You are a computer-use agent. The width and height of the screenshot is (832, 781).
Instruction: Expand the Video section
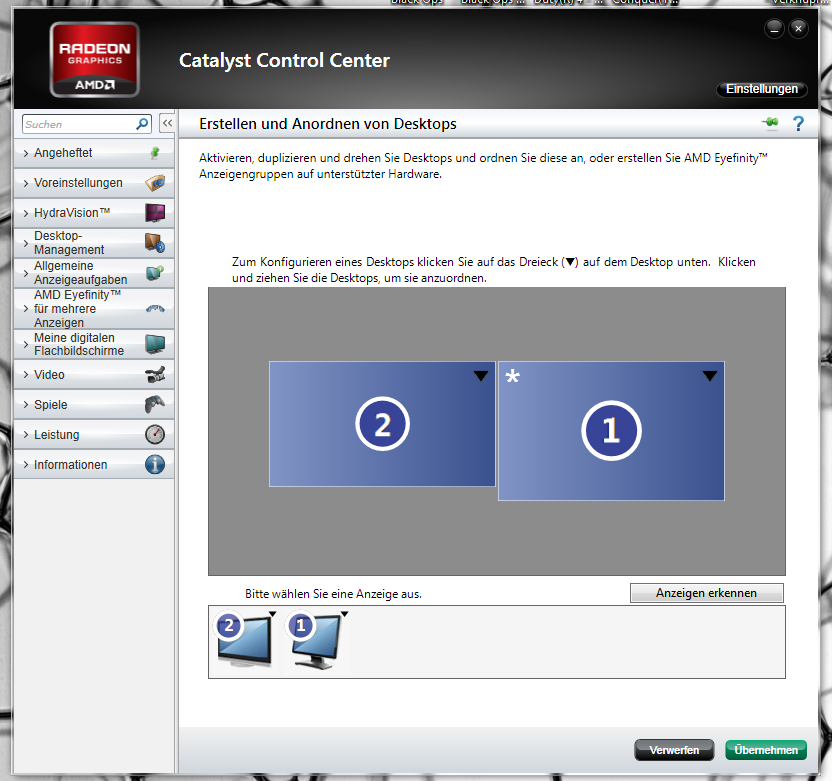(94, 375)
